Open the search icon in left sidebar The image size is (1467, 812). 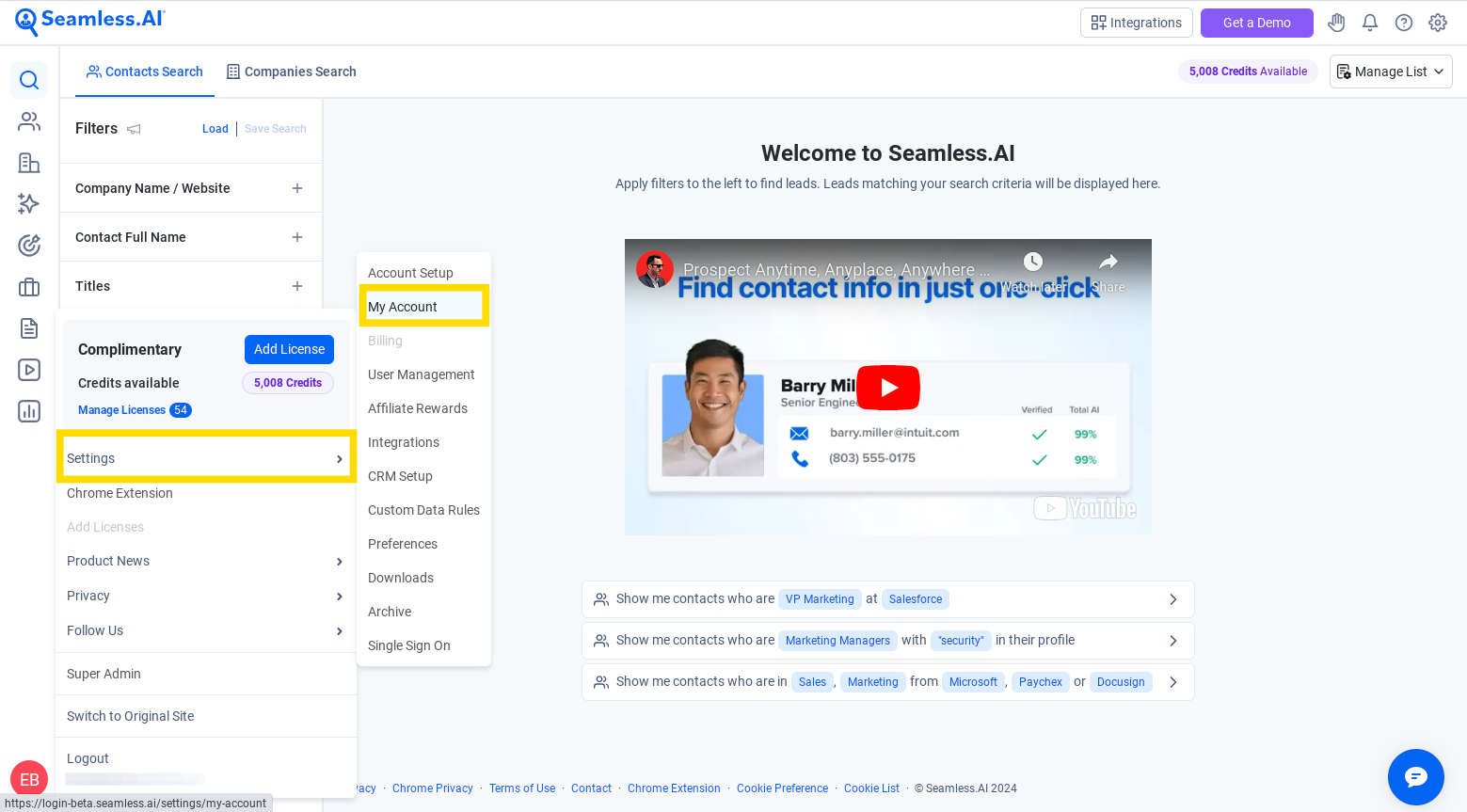tap(29, 80)
